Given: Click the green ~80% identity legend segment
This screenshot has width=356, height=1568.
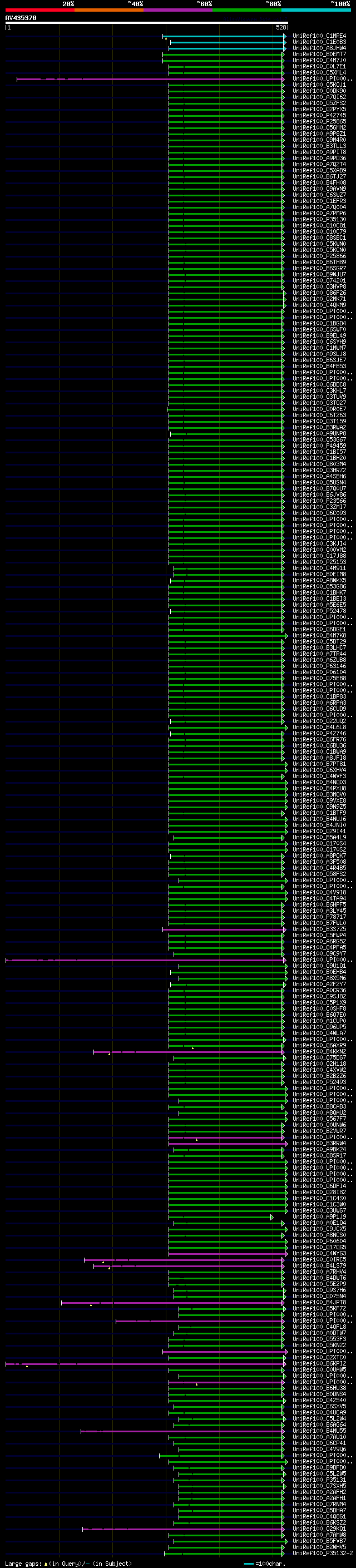Looking at the screenshot, I should pos(247,10).
